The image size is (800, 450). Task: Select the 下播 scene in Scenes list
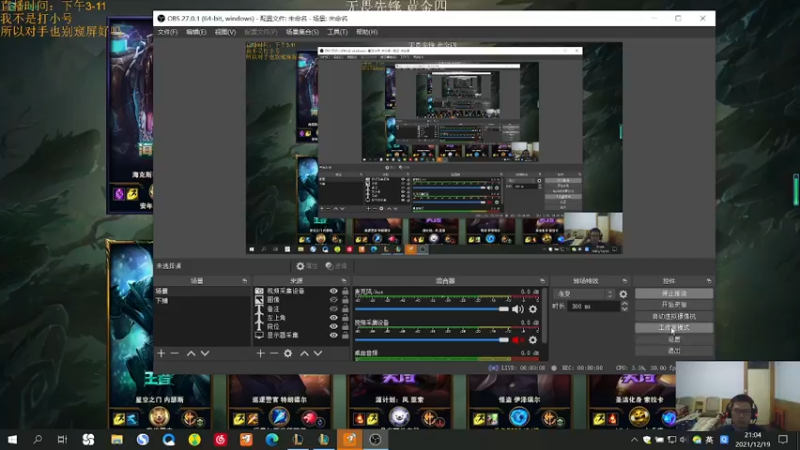click(x=202, y=301)
